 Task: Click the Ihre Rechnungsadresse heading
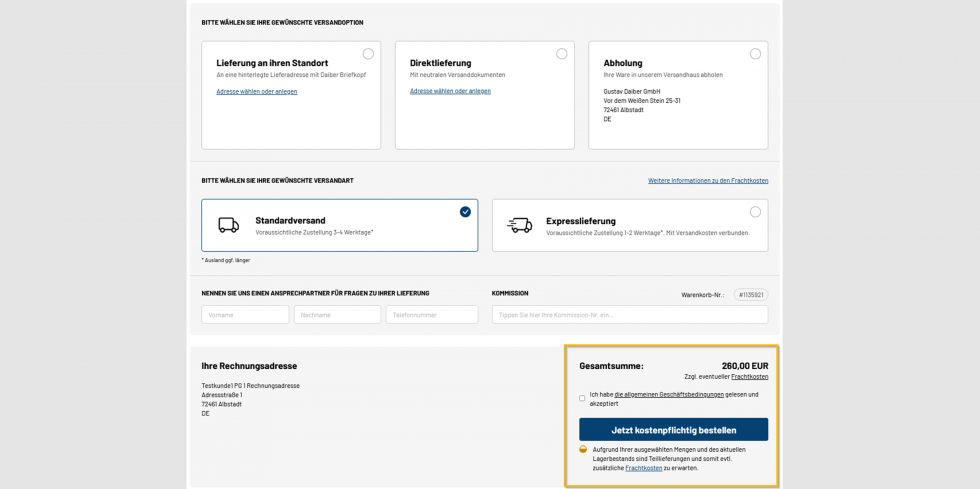click(x=249, y=366)
